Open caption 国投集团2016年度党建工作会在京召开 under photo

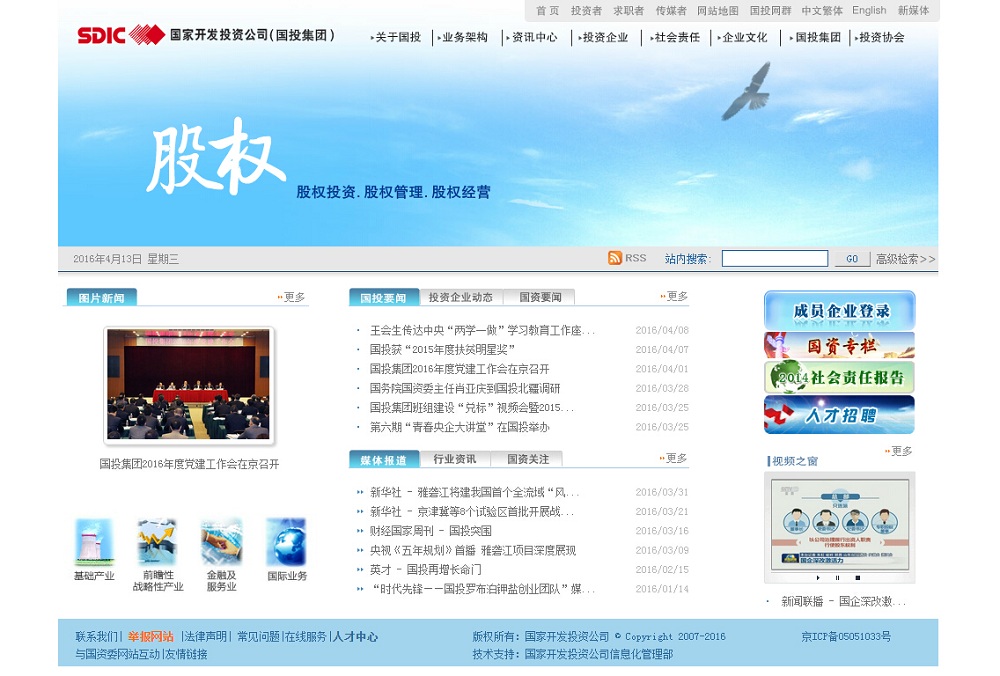click(189, 464)
